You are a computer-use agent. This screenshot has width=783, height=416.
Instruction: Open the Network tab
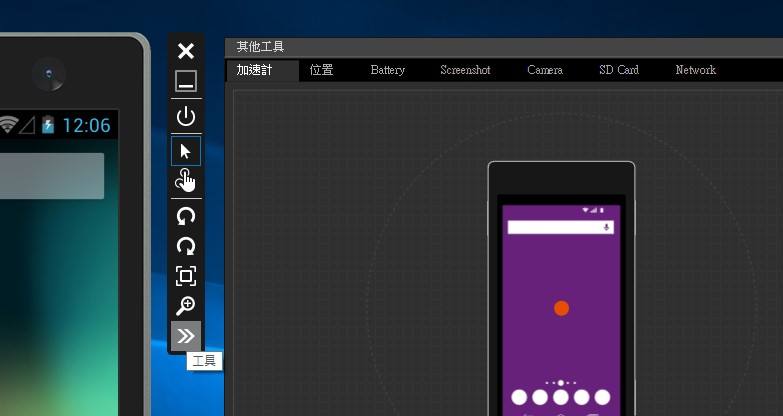pos(695,70)
